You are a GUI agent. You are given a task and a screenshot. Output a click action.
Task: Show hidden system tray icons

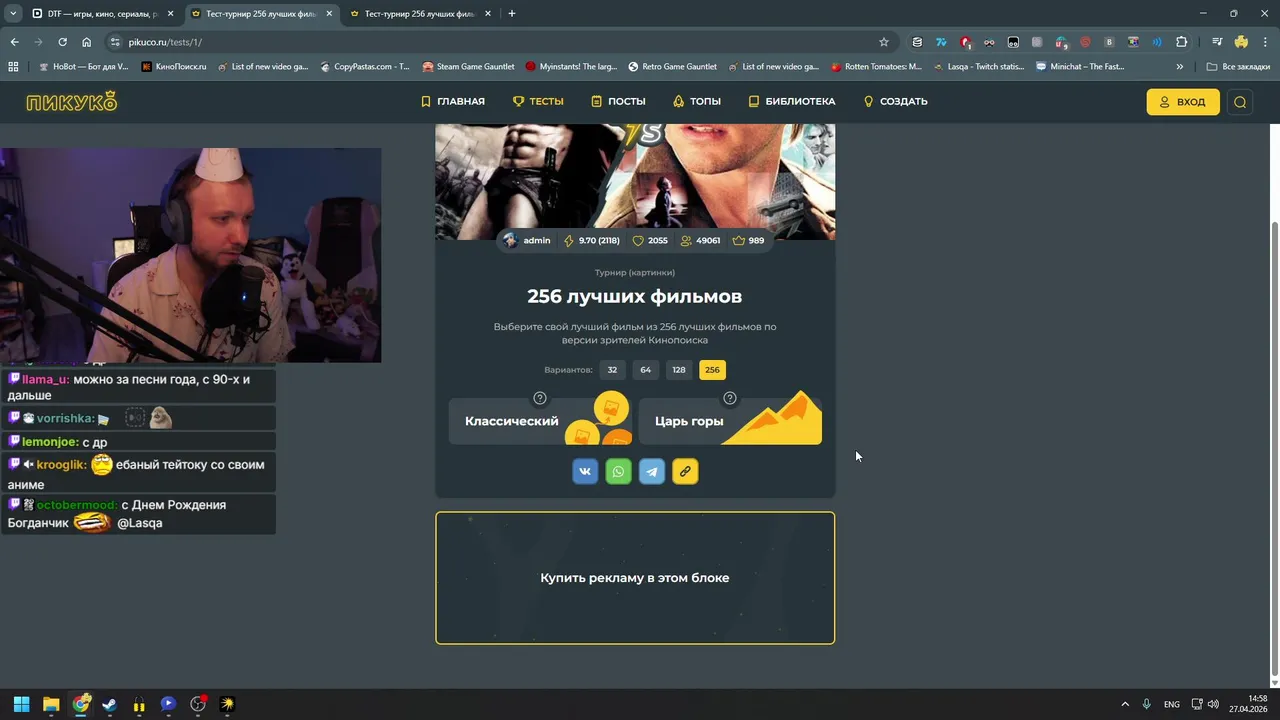(x=1125, y=704)
